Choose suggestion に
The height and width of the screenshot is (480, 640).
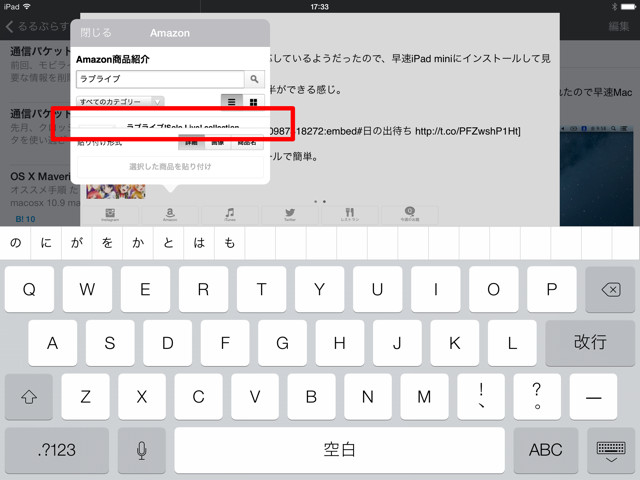pos(46,243)
